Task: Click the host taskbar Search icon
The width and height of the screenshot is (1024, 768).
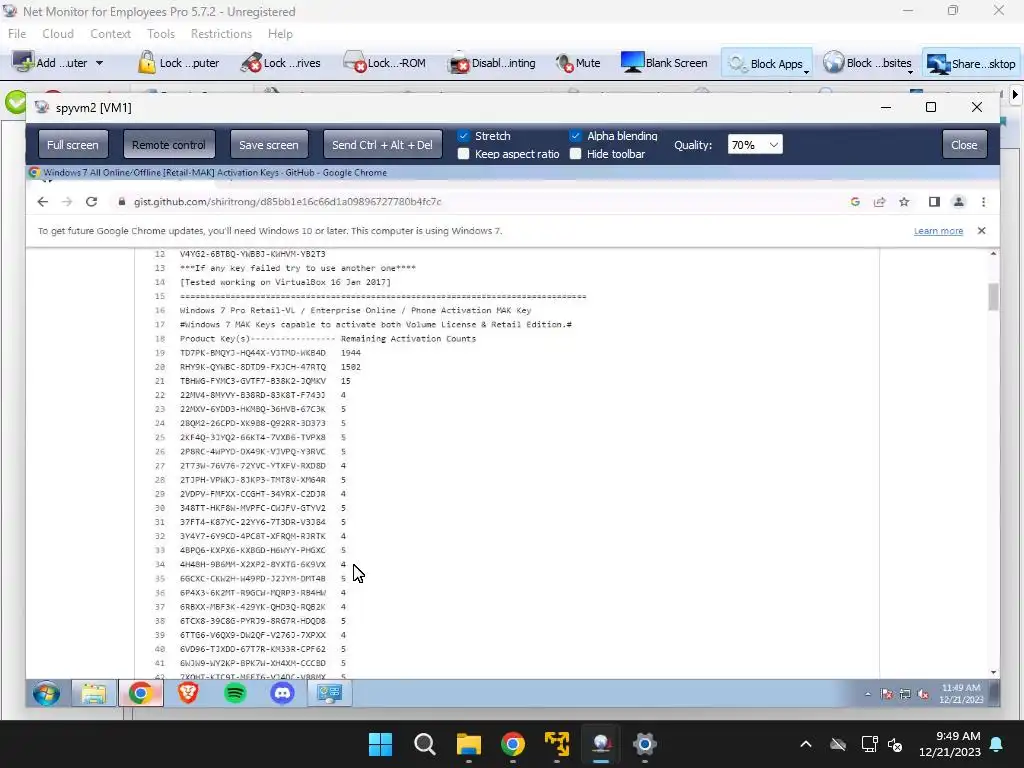Action: pos(424,744)
